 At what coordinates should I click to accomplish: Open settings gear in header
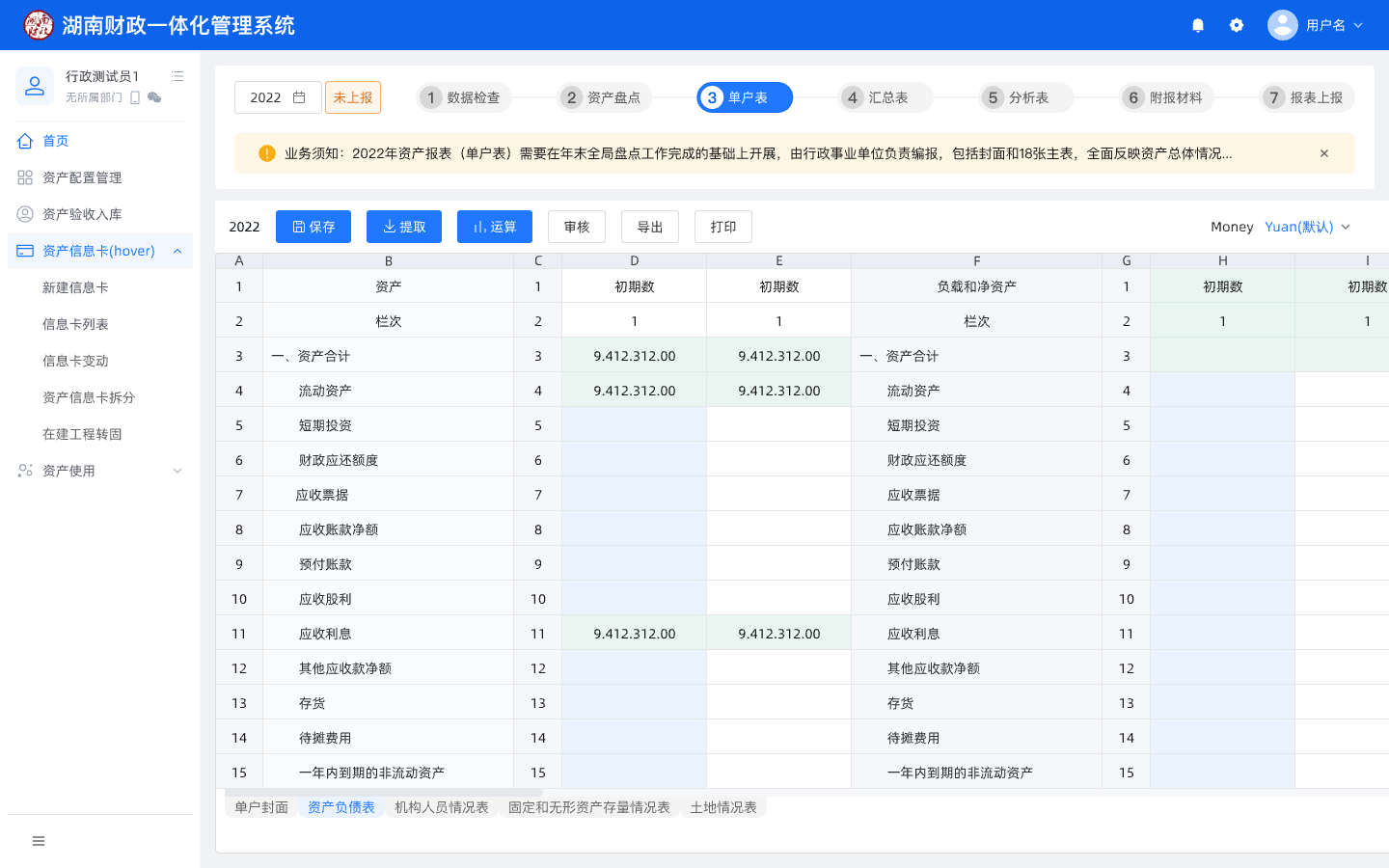pyautogui.click(x=1237, y=25)
